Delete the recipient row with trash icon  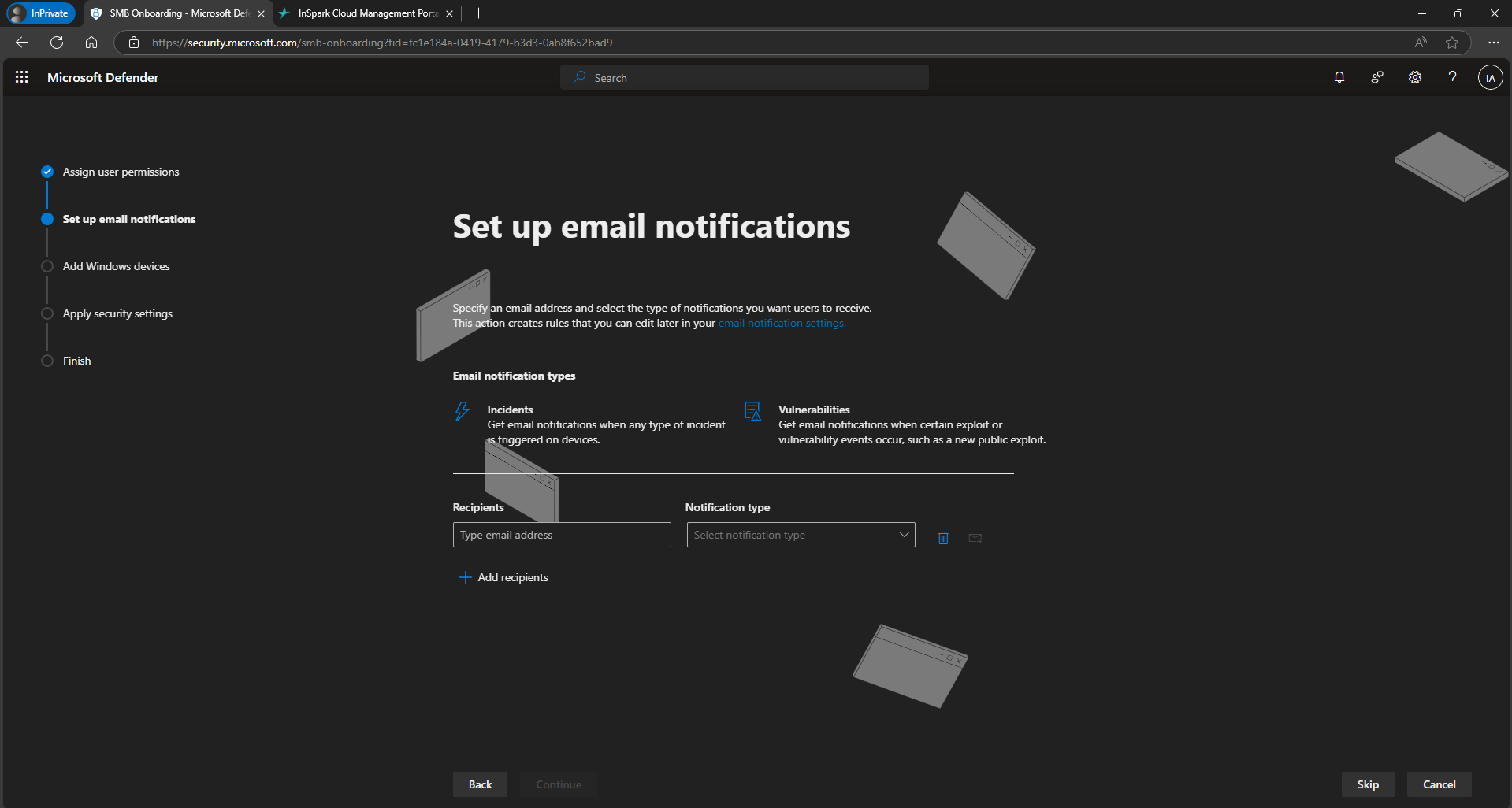(943, 538)
